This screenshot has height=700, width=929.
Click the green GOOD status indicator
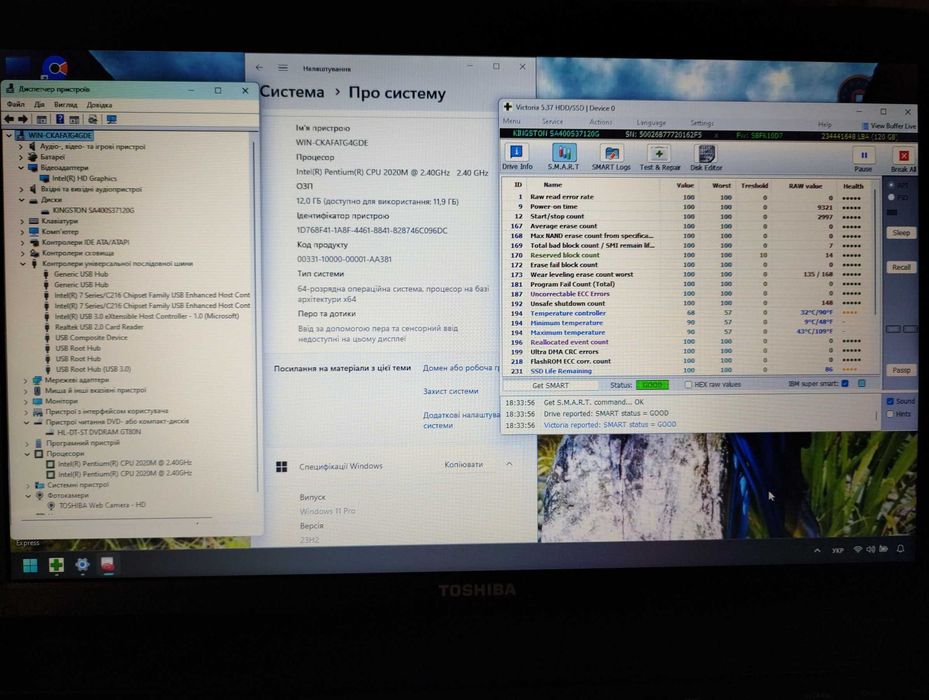652,385
